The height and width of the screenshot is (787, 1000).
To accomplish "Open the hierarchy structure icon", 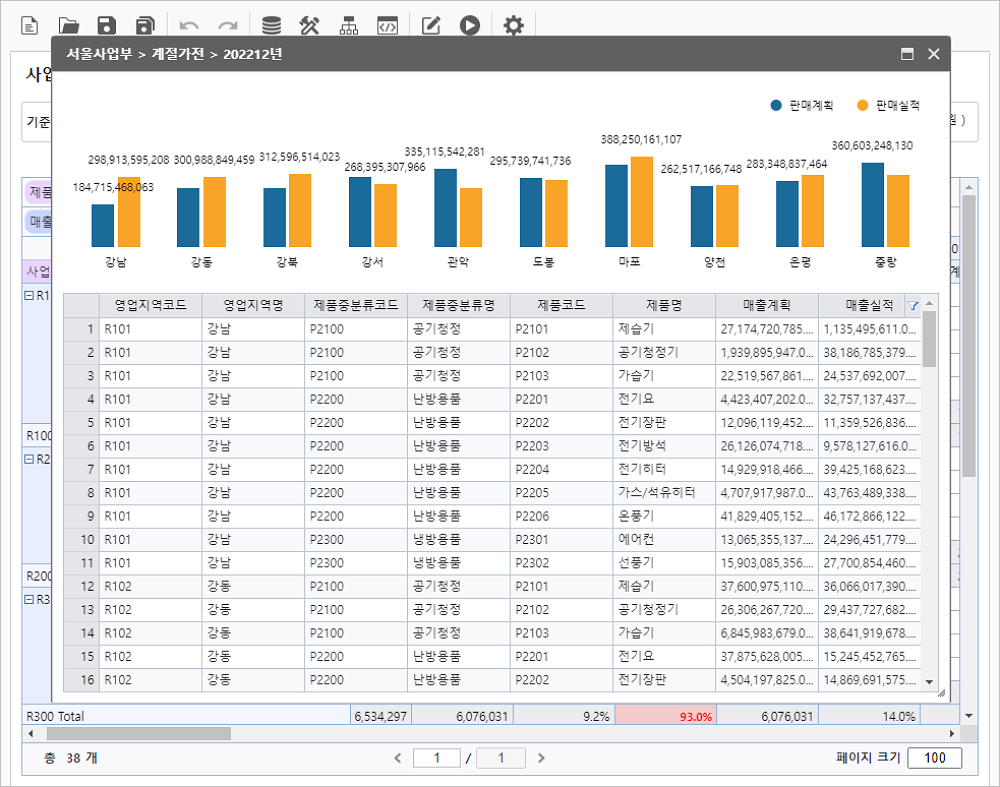I will click(348, 25).
